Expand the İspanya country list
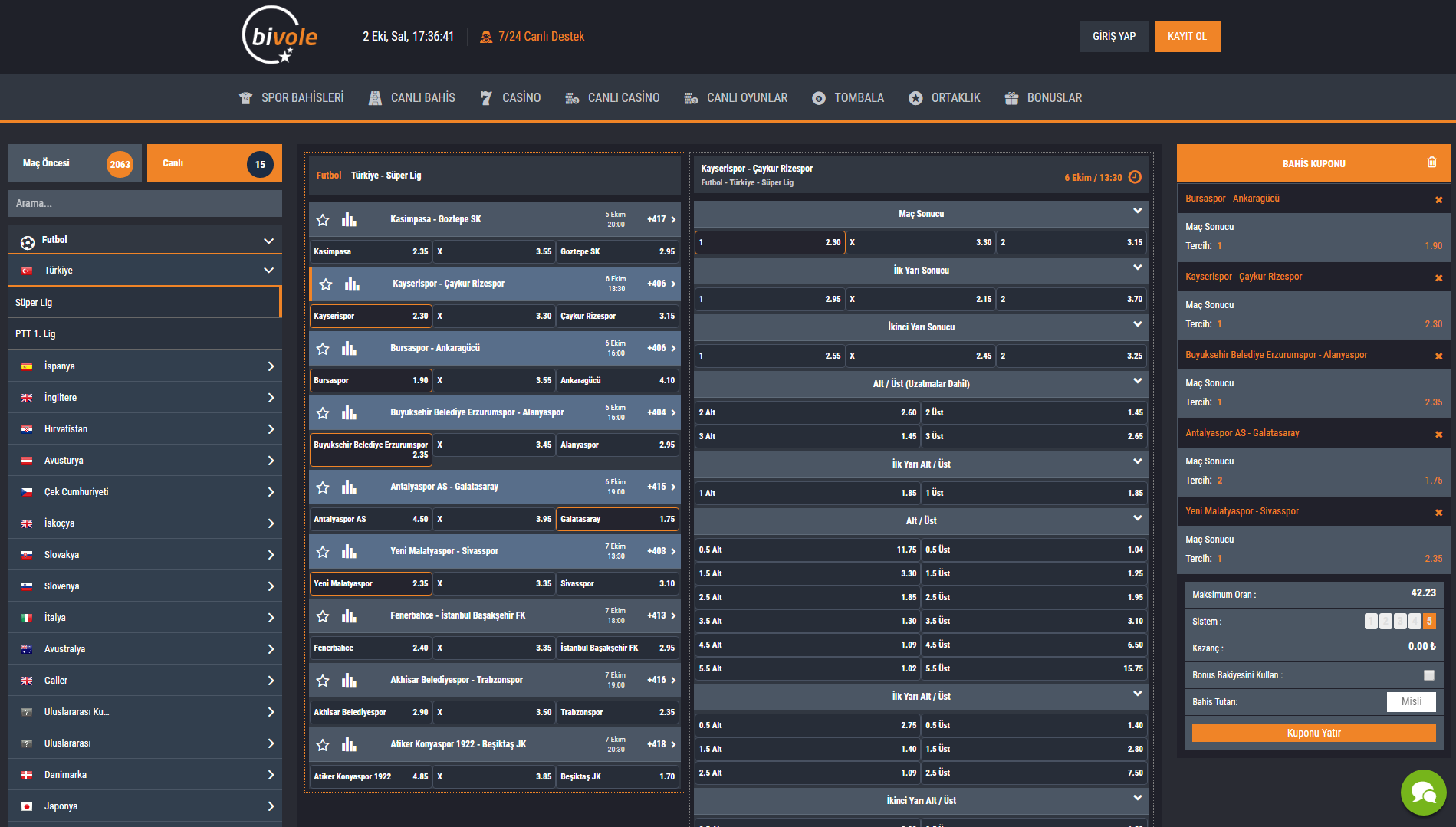1456x827 pixels. tap(270, 366)
